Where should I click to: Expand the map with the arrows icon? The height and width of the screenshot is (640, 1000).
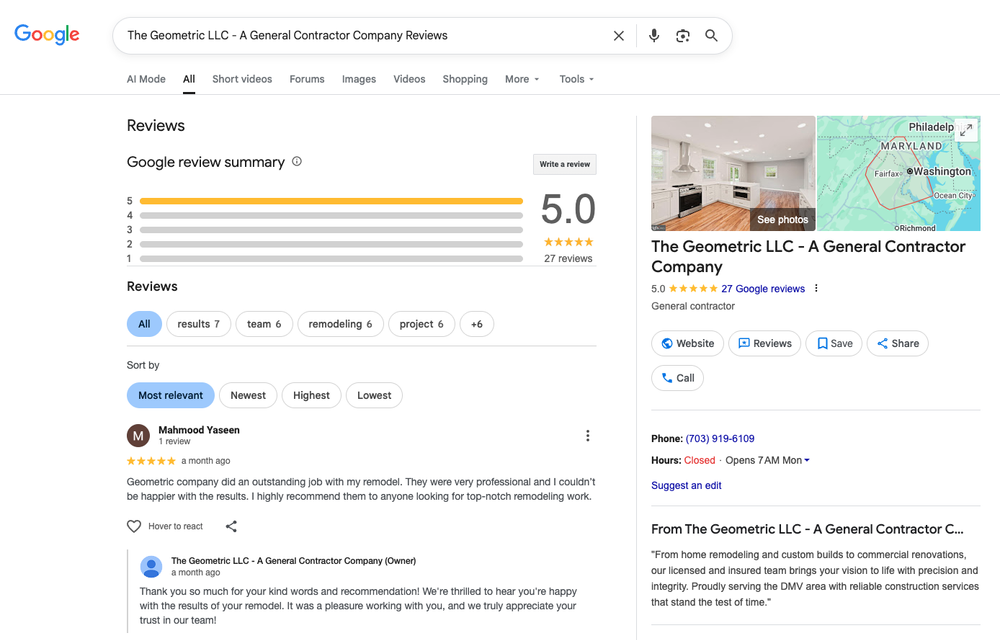(966, 129)
